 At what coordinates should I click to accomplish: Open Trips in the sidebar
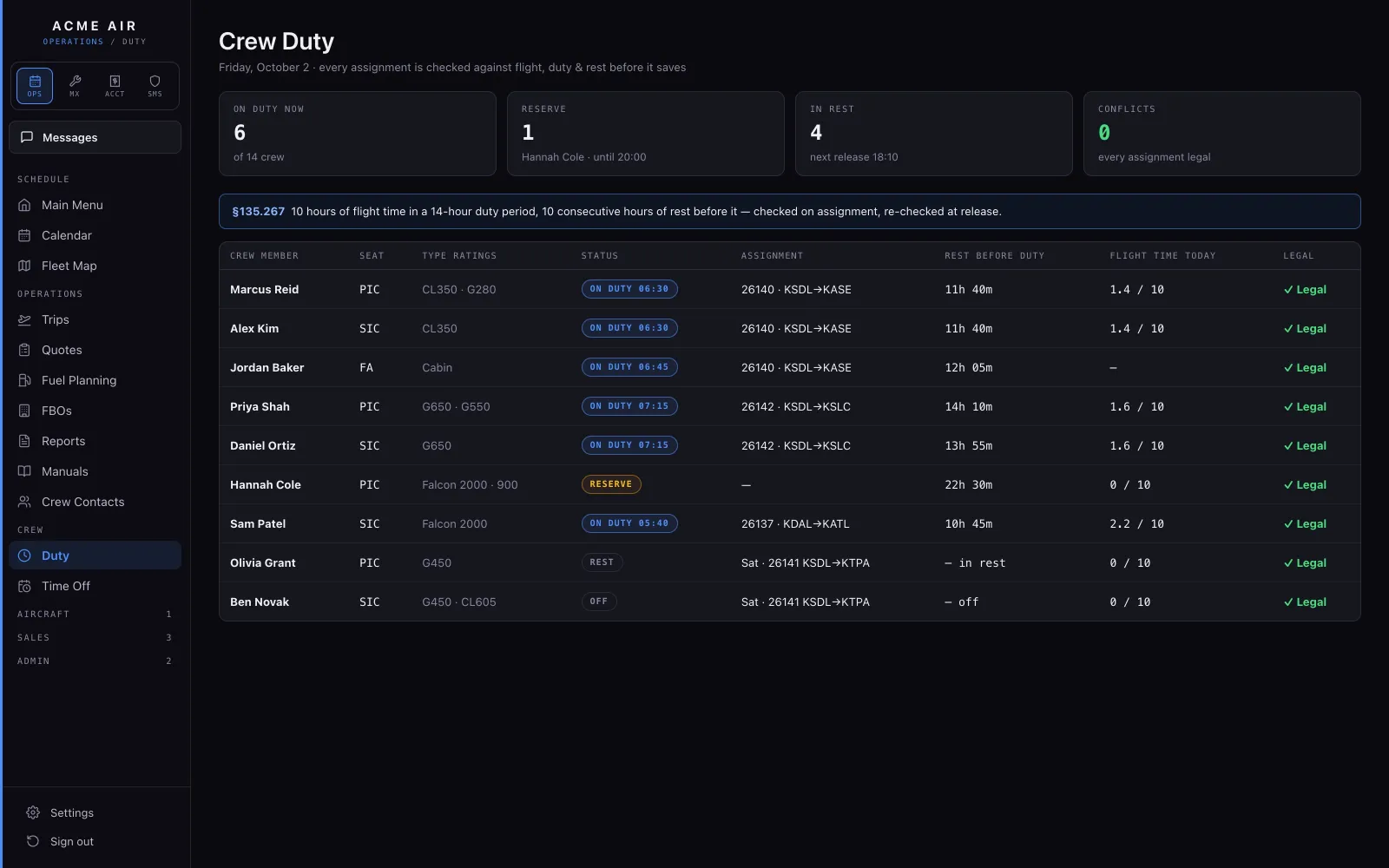pyautogui.click(x=95, y=319)
